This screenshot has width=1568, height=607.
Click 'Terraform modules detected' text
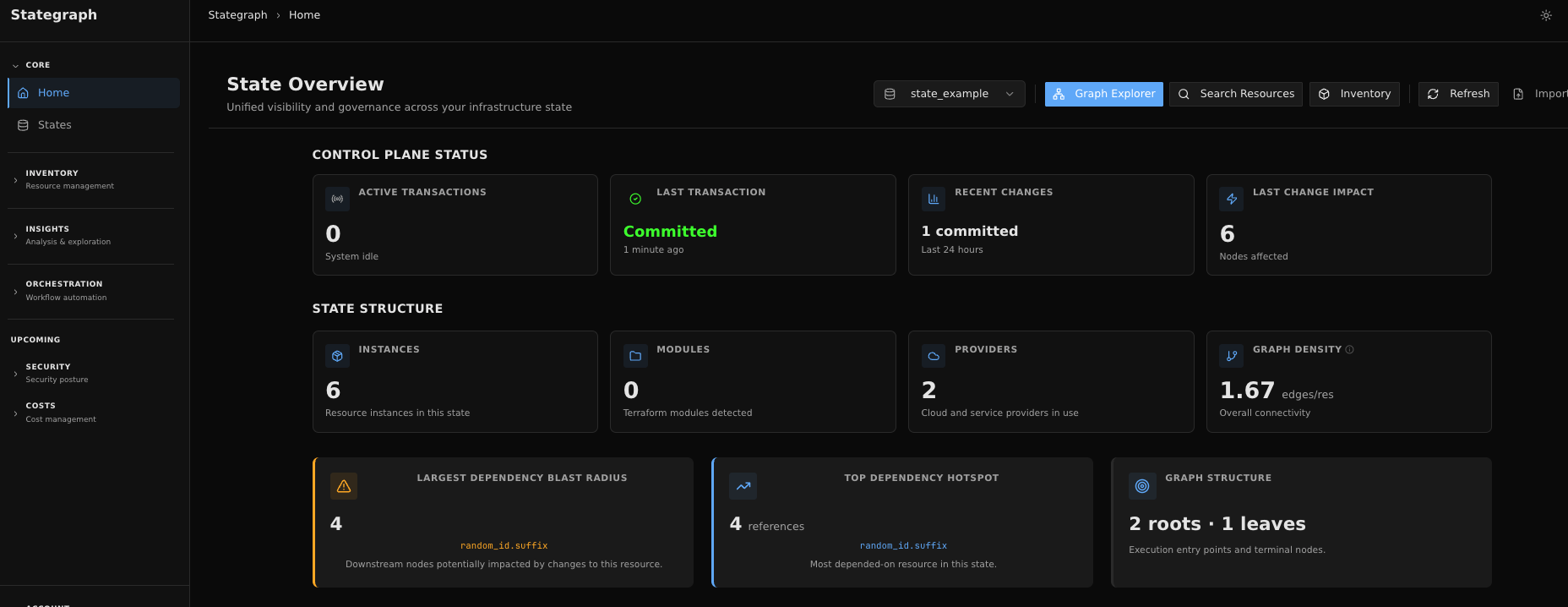pyautogui.click(x=688, y=413)
